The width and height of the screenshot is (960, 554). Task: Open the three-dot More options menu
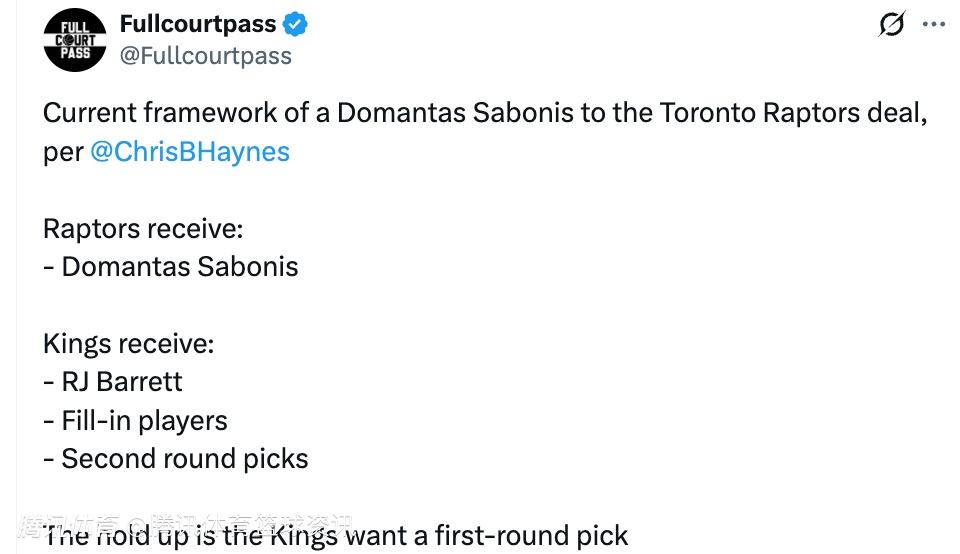click(x=933, y=24)
